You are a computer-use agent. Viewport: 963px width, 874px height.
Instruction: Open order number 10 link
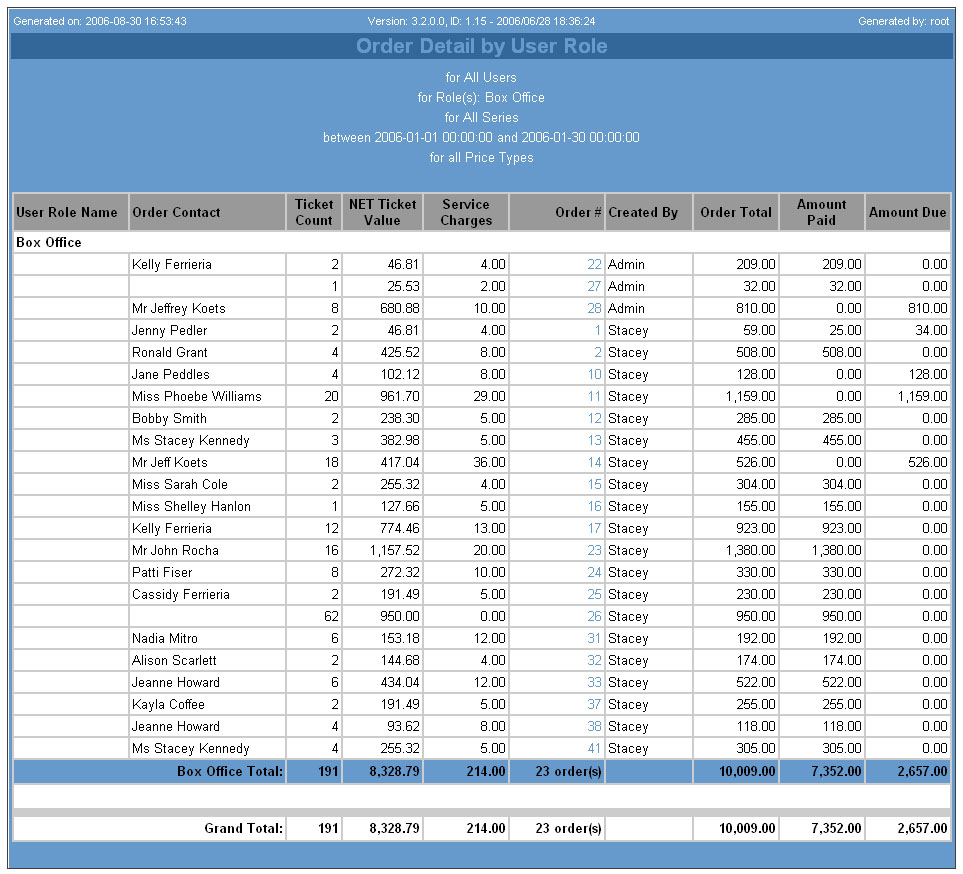[594, 375]
